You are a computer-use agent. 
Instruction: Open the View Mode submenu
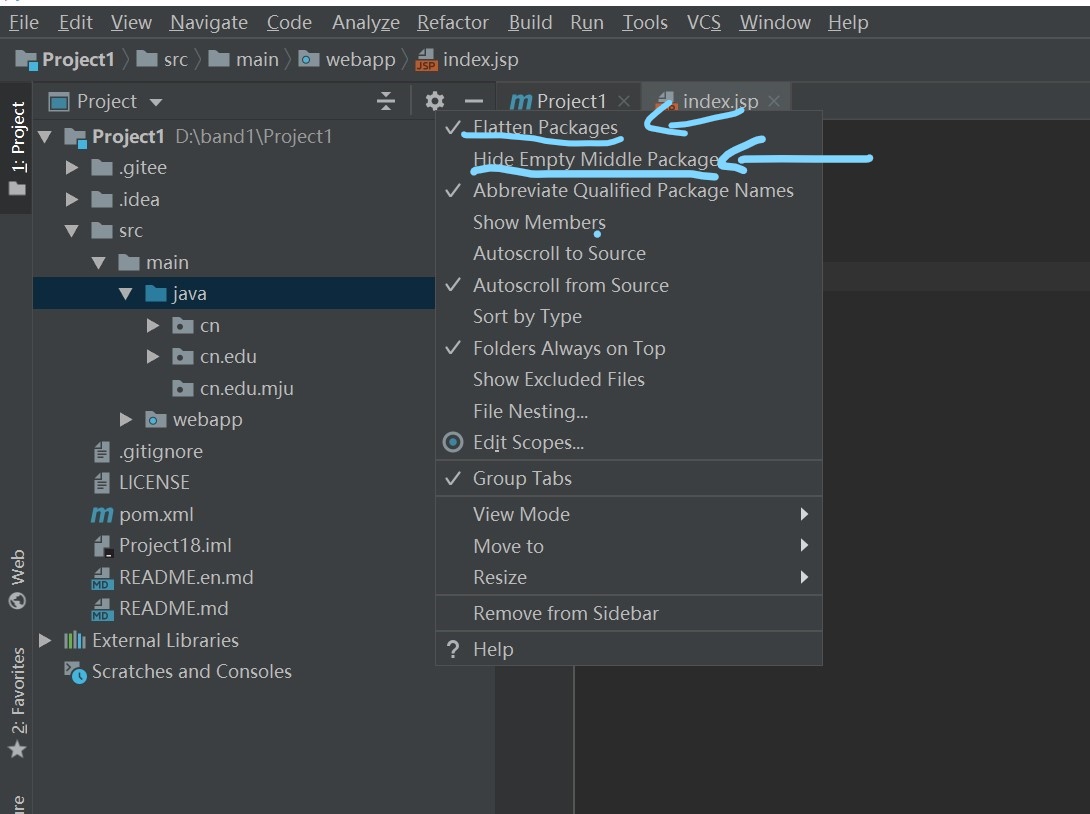click(521, 514)
